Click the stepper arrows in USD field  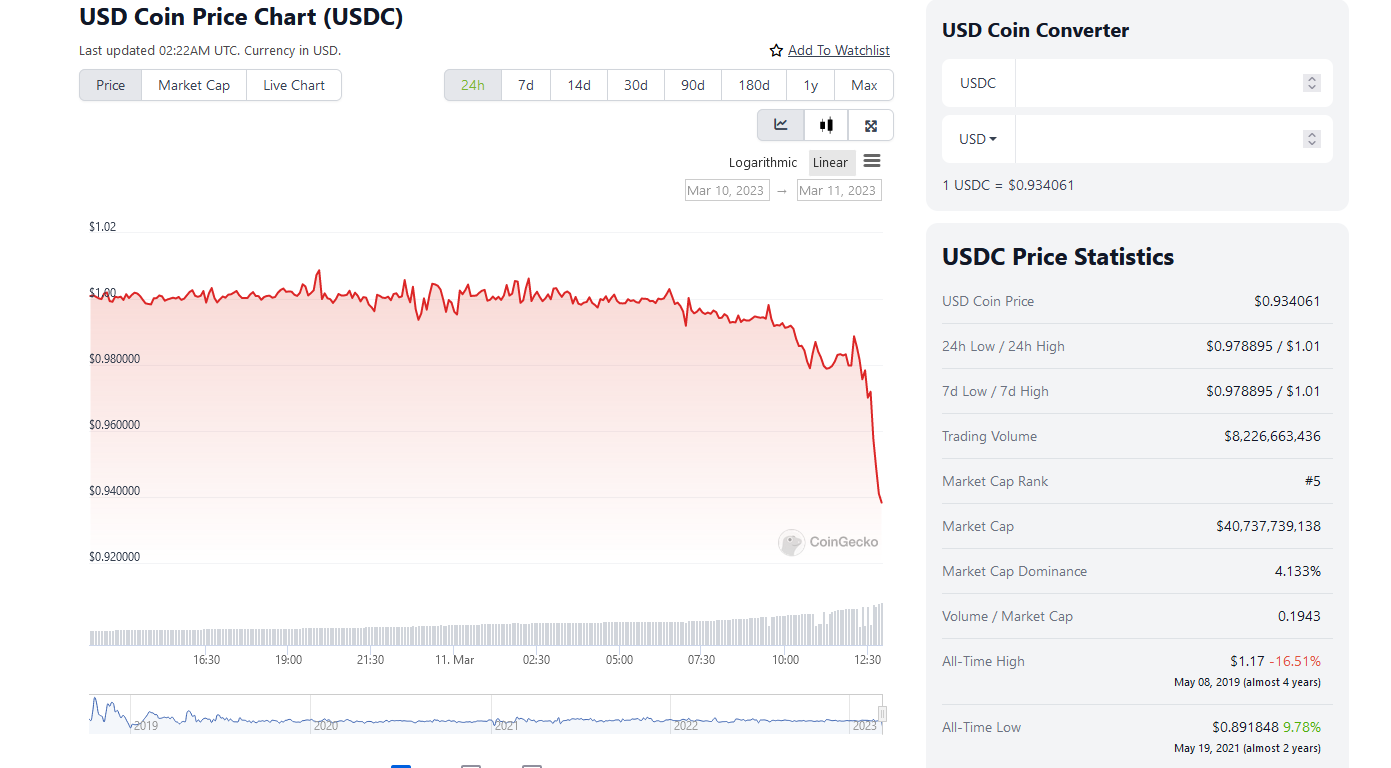coord(1312,139)
